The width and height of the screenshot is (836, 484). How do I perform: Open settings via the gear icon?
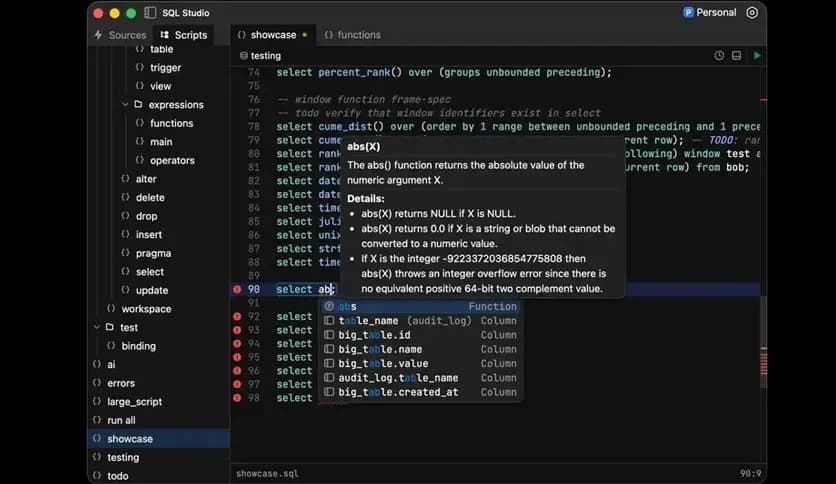[752, 13]
